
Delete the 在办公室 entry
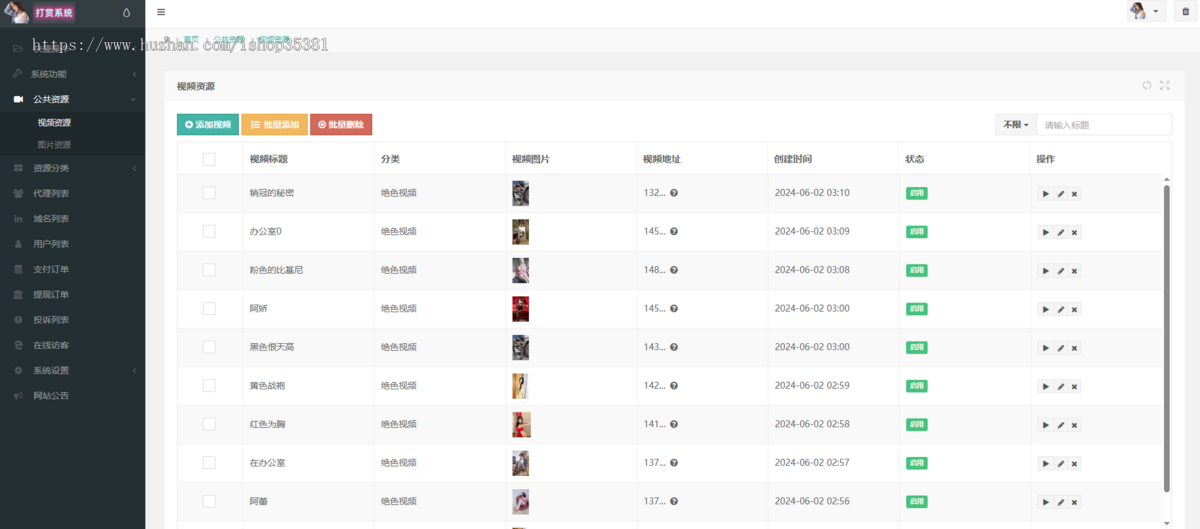coord(1074,463)
